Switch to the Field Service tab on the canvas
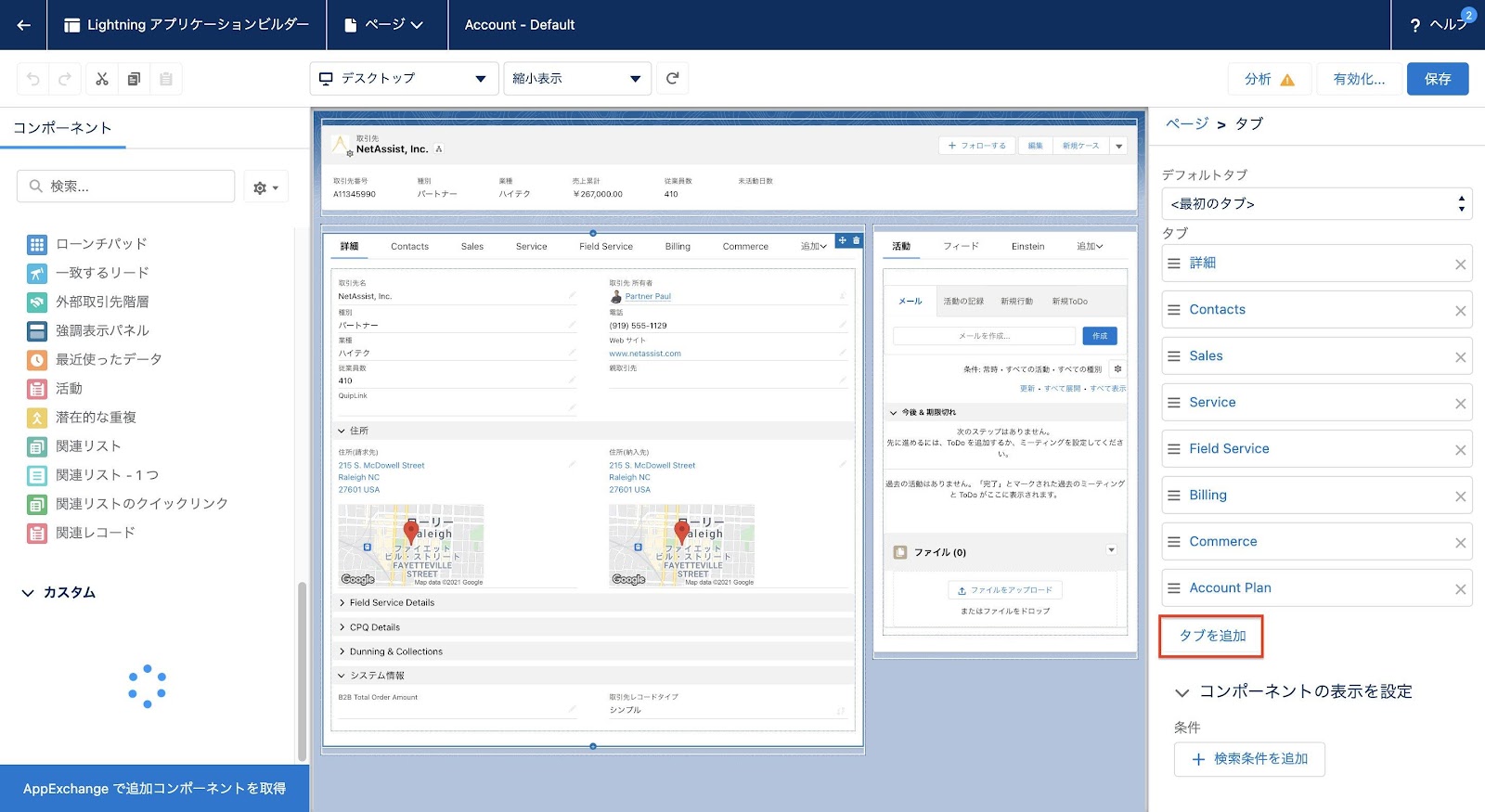The image size is (1485, 812). click(606, 247)
